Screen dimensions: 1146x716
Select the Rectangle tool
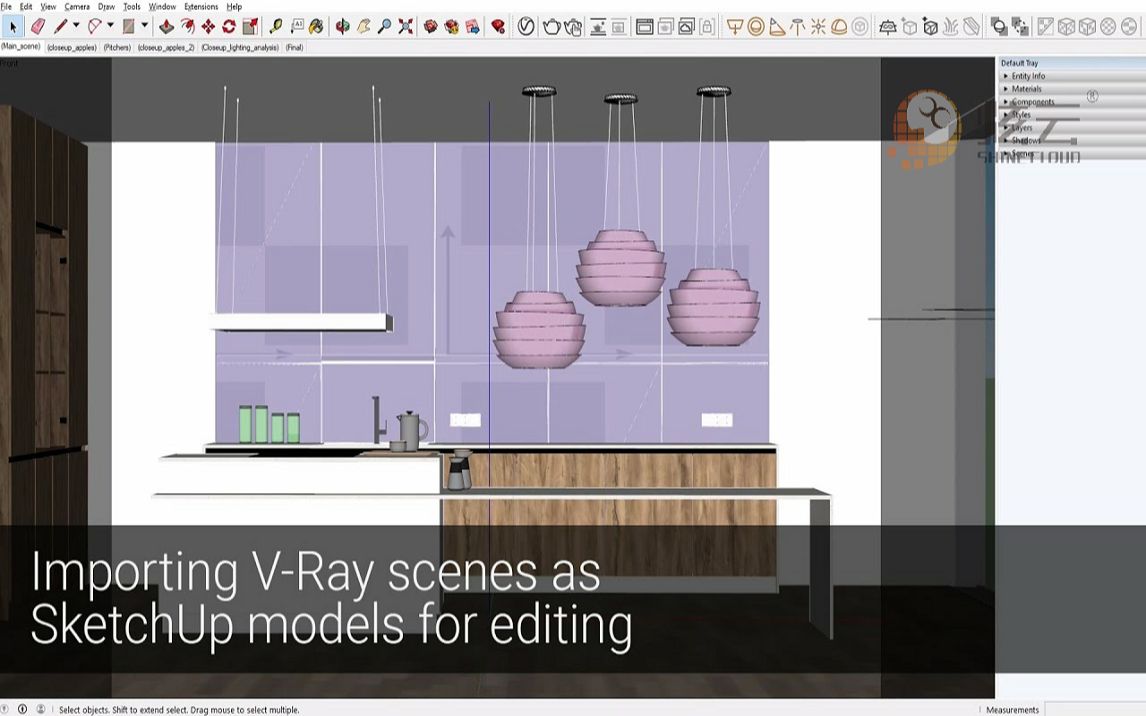[127, 27]
